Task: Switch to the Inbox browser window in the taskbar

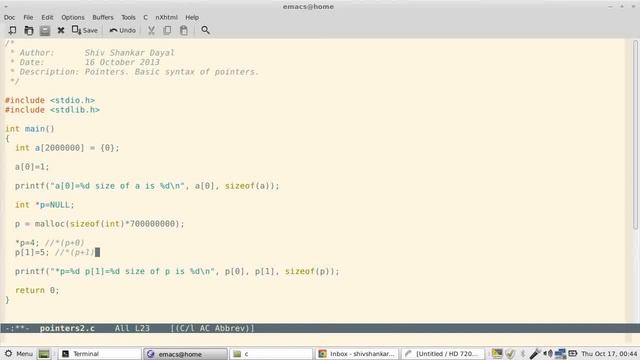Action: point(357,353)
